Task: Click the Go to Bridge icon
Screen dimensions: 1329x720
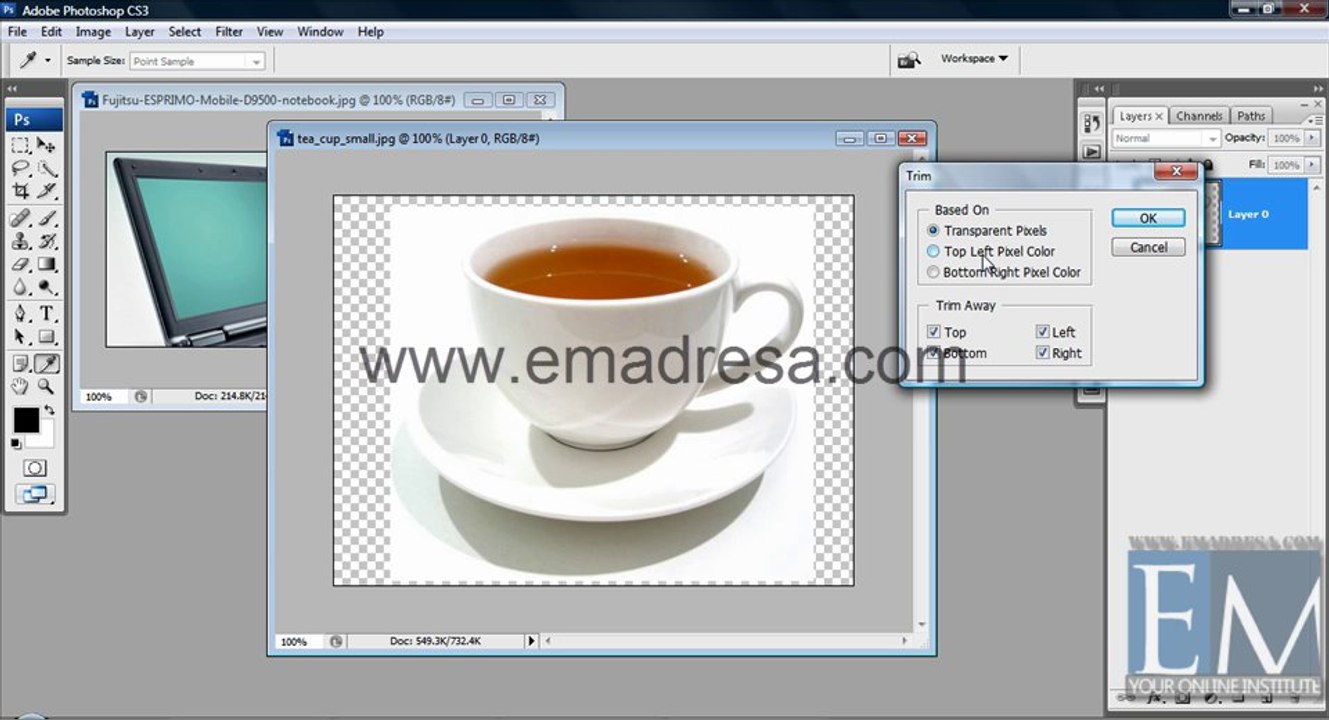Action: [x=909, y=60]
